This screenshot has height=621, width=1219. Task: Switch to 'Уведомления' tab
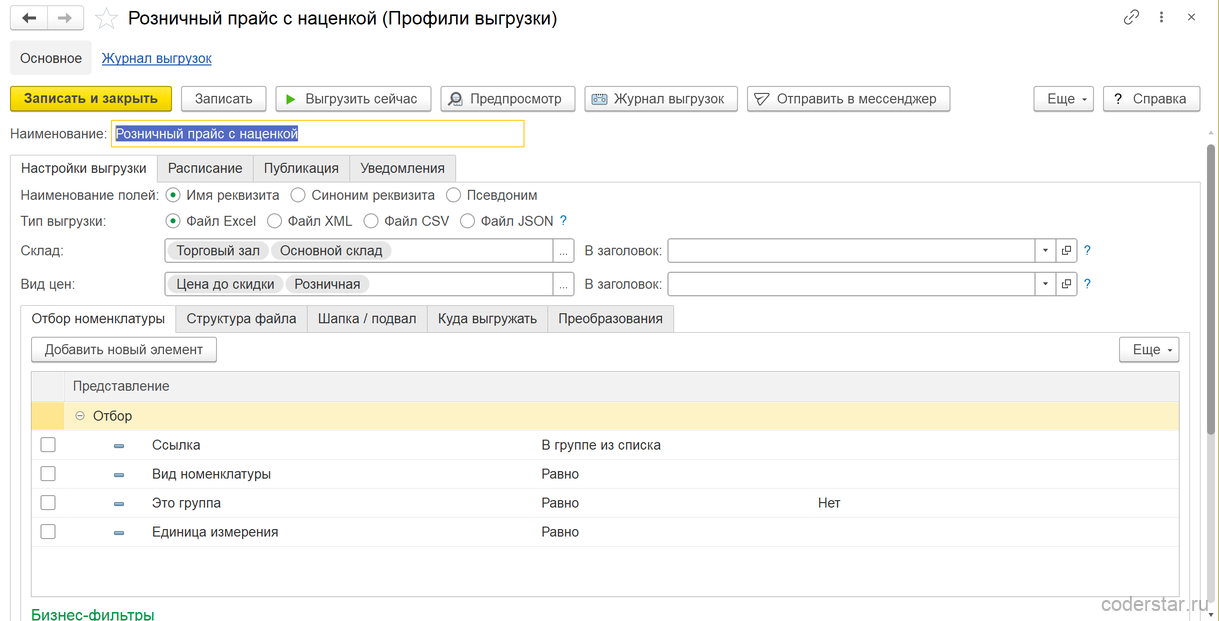403,168
